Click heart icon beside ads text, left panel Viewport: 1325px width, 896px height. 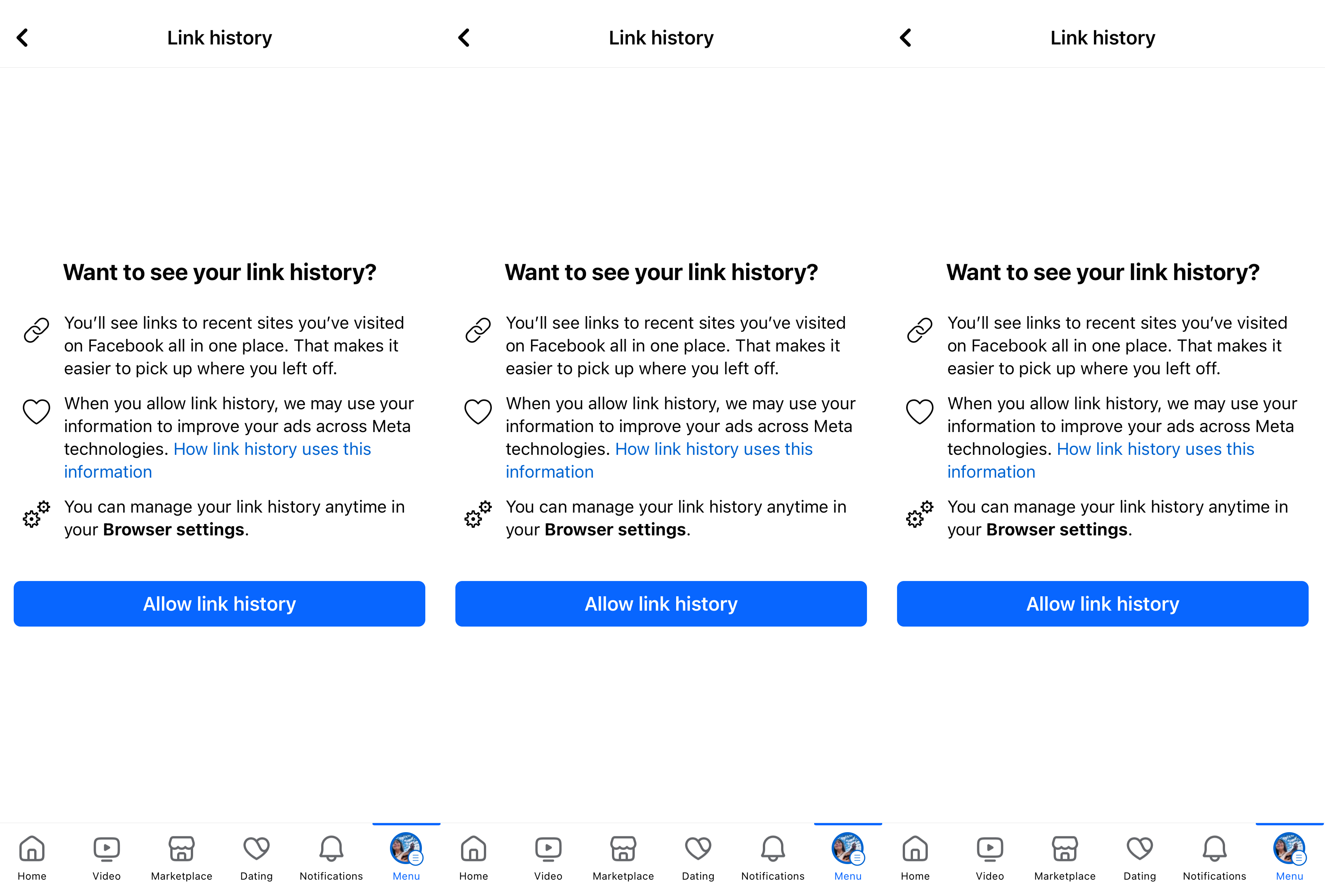click(36, 411)
